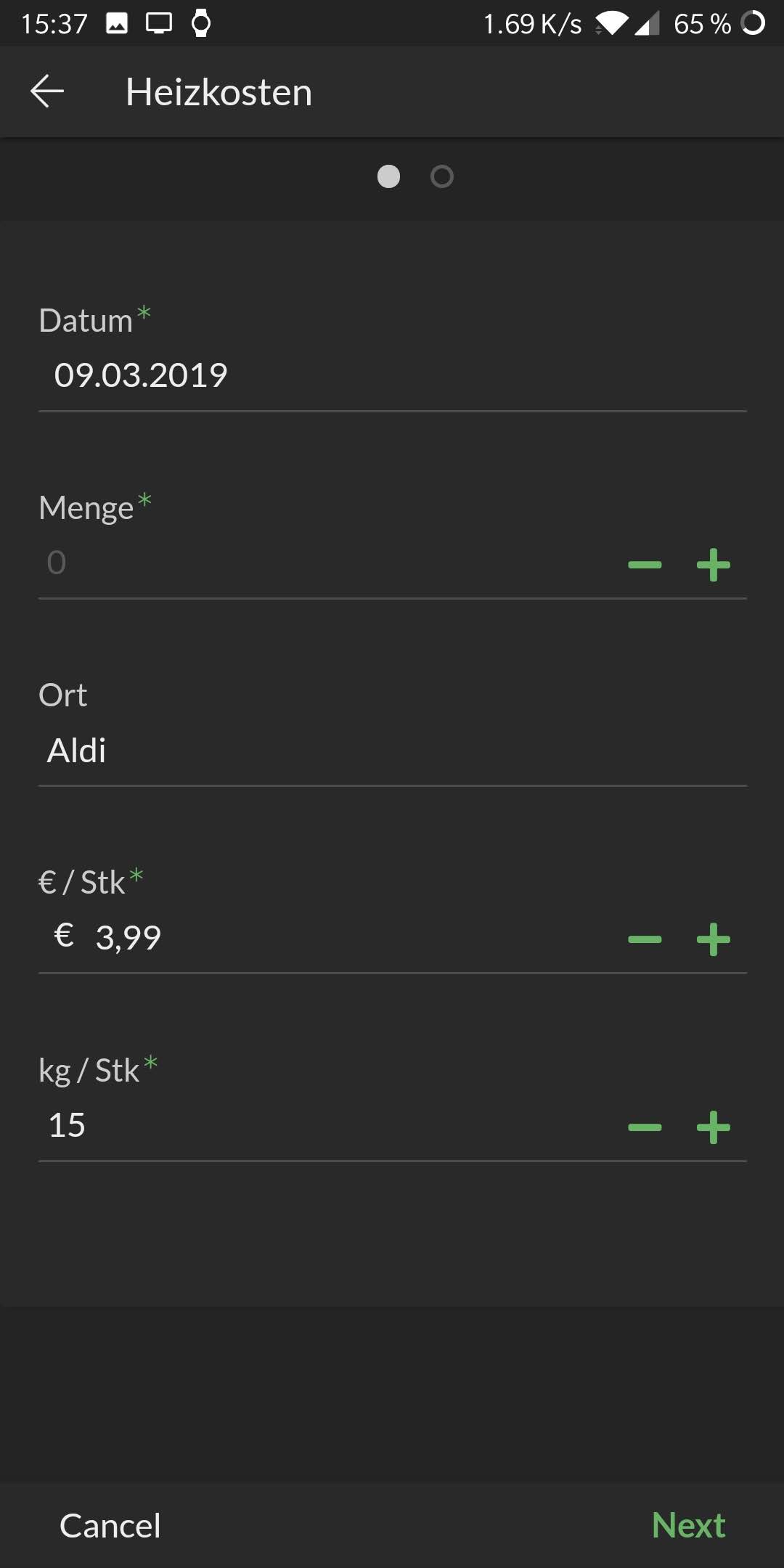This screenshot has width=784, height=1568.
Task: Tap the back arrow icon
Action: pyautogui.click(x=47, y=92)
